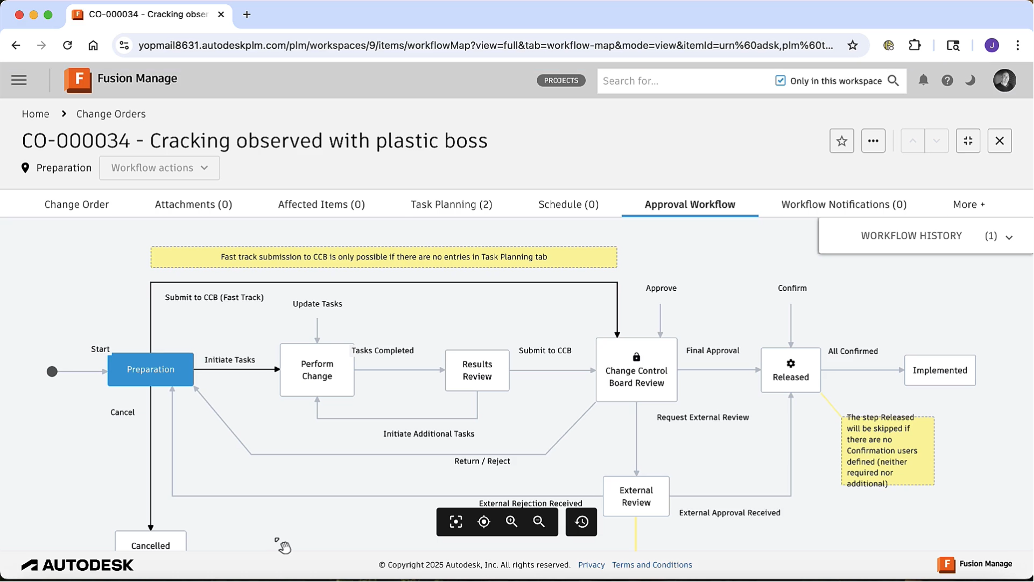
Task: Zoom out of the workflow map
Action: (539, 522)
